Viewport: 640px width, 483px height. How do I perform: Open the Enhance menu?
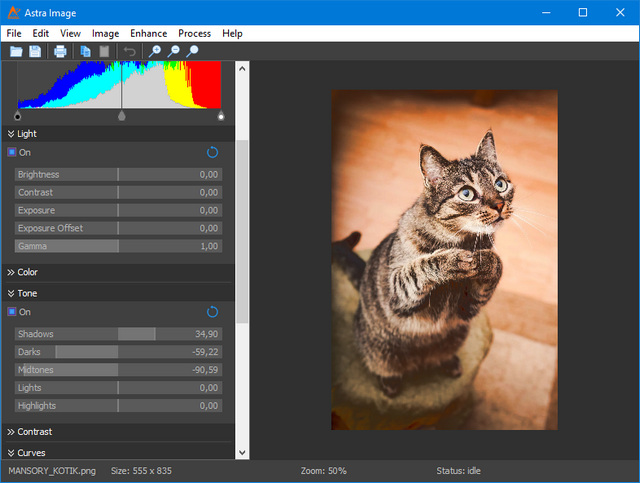click(x=148, y=33)
